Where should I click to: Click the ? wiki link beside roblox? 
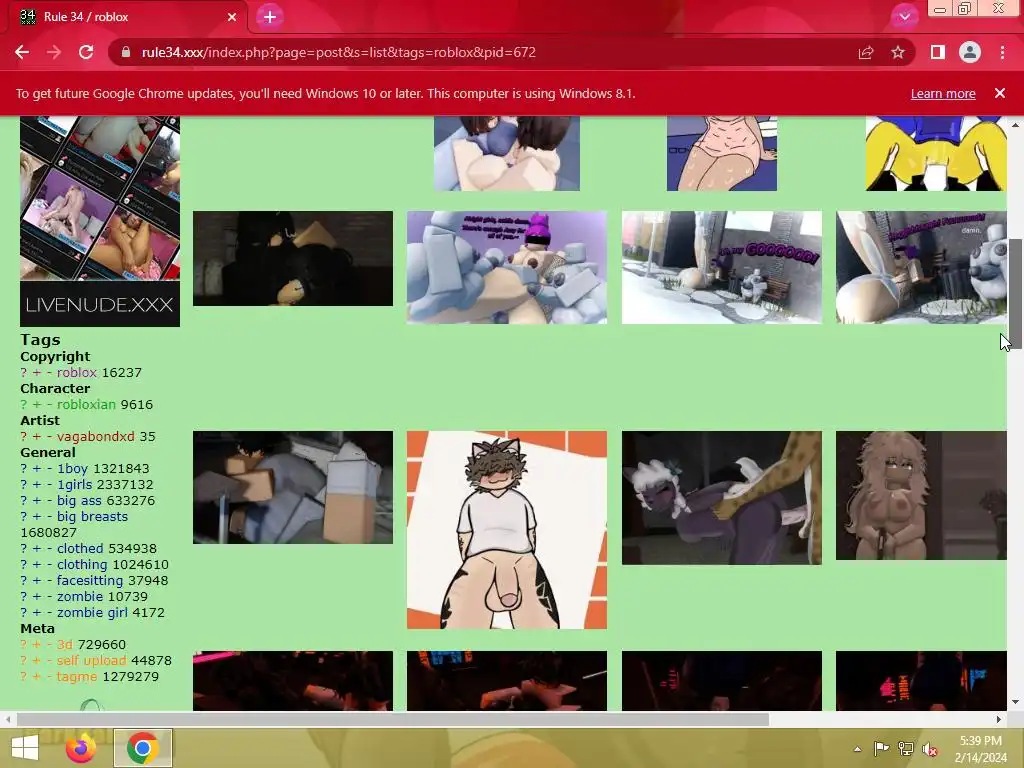24,372
